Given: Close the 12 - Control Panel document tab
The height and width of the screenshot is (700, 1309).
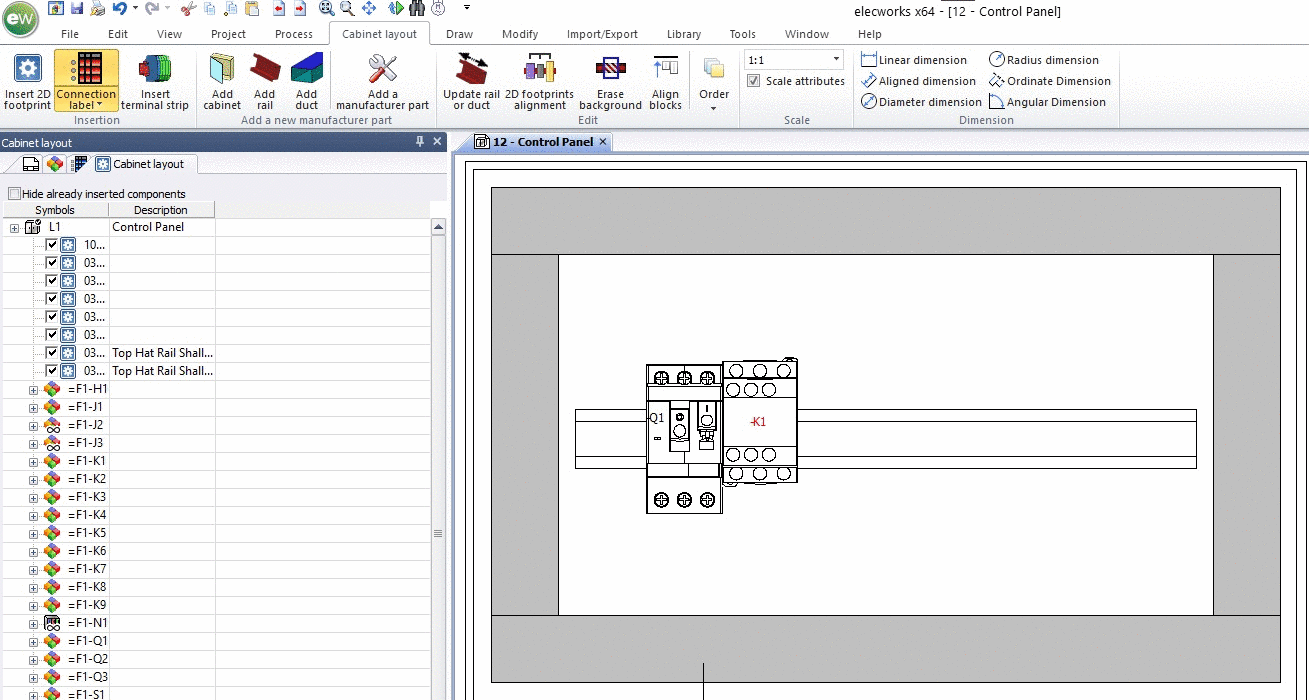Looking at the screenshot, I should pyautogui.click(x=603, y=142).
